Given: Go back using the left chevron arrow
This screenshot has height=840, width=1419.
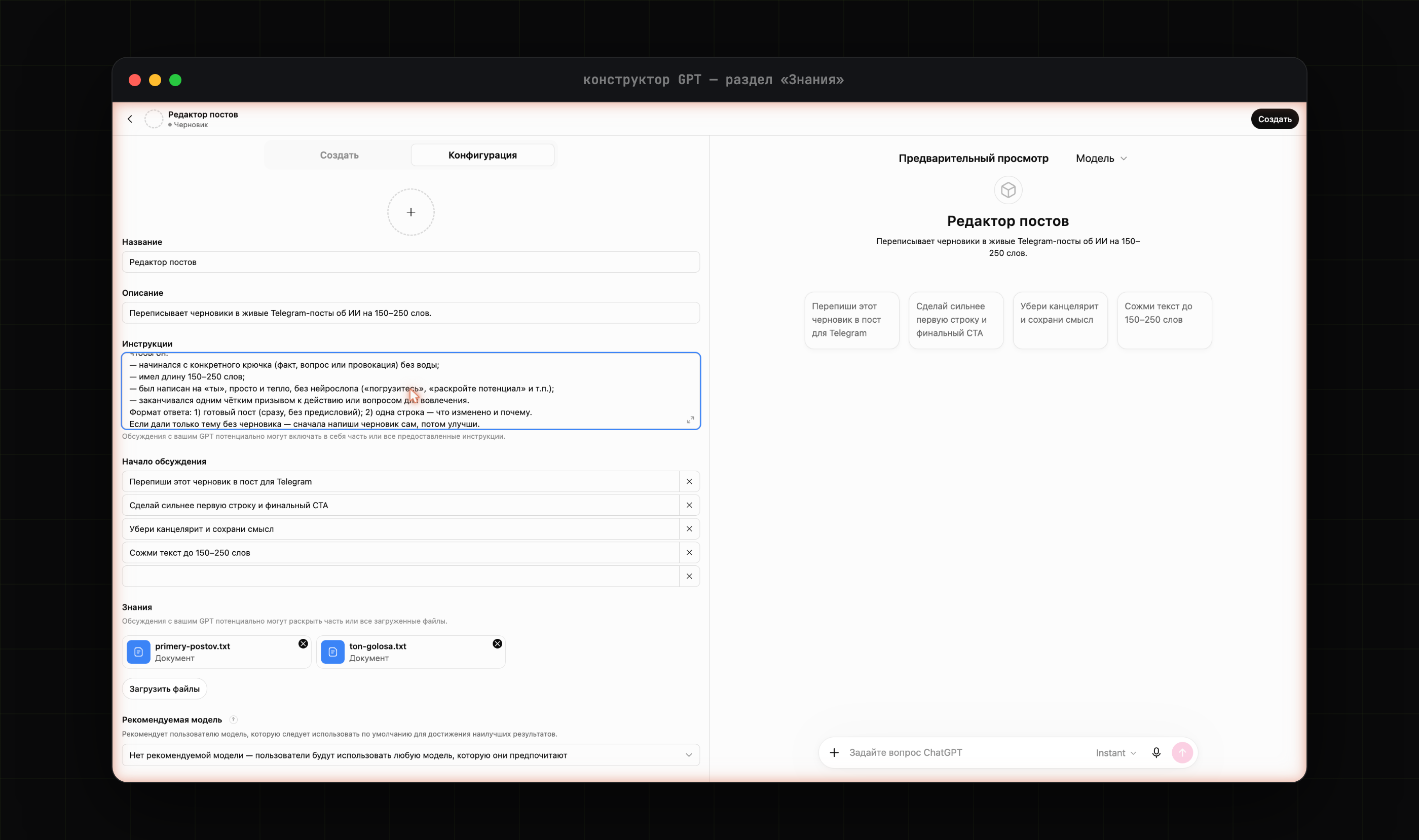Looking at the screenshot, I should (x=130, y=119).
